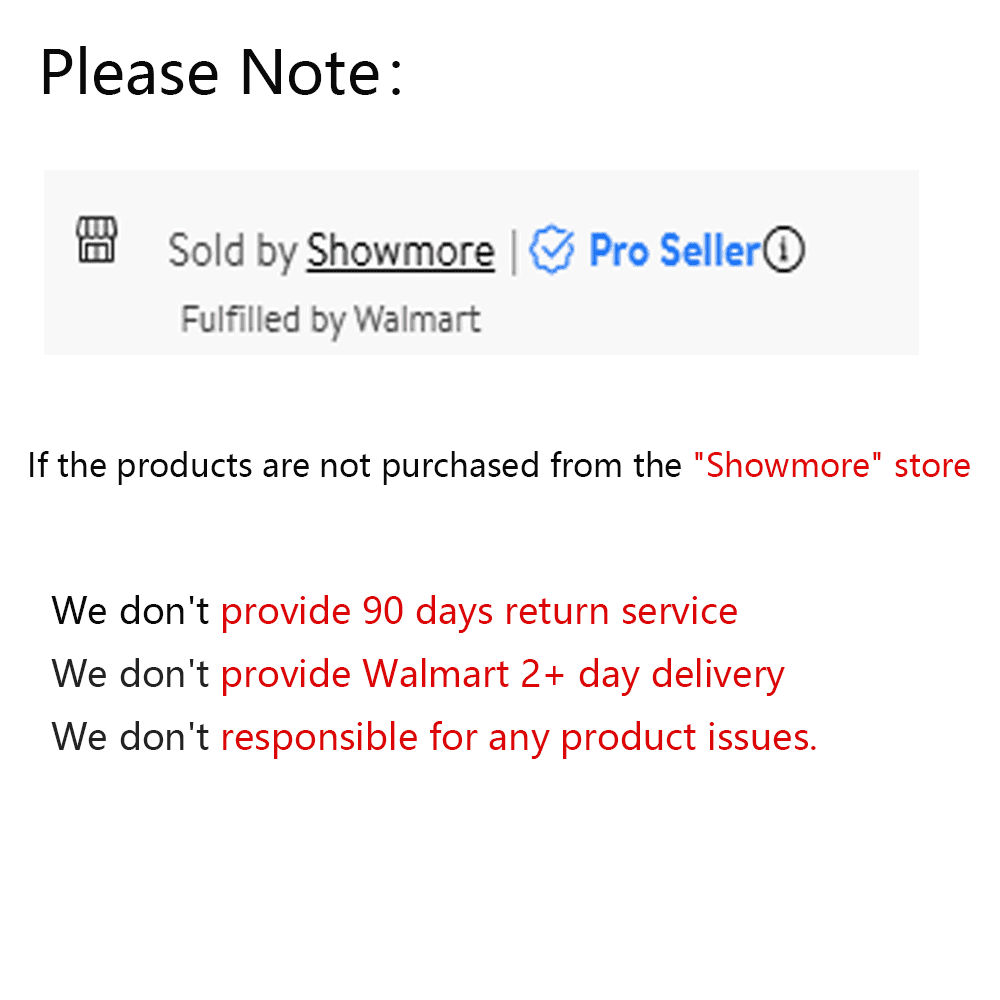Select the Fulfilled by Walmart text
The image size is (1000, 1000).
(330, 320)
